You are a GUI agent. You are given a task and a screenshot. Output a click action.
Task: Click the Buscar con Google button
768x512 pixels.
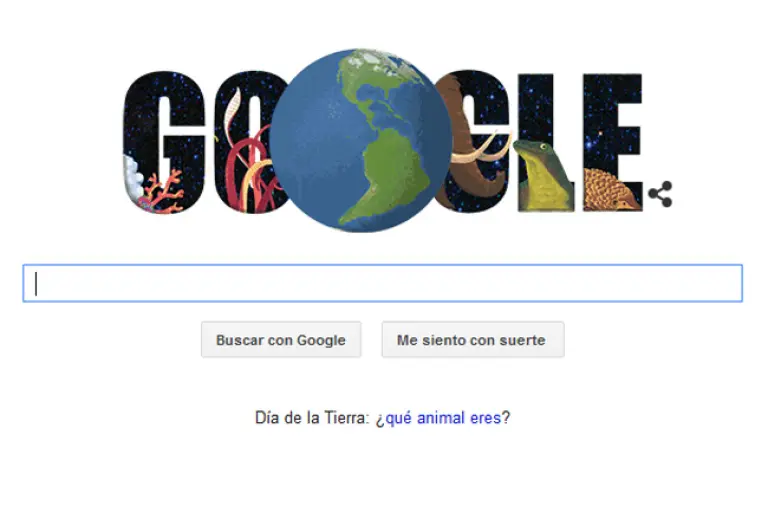pyautogui.click(x=281, y=340)
